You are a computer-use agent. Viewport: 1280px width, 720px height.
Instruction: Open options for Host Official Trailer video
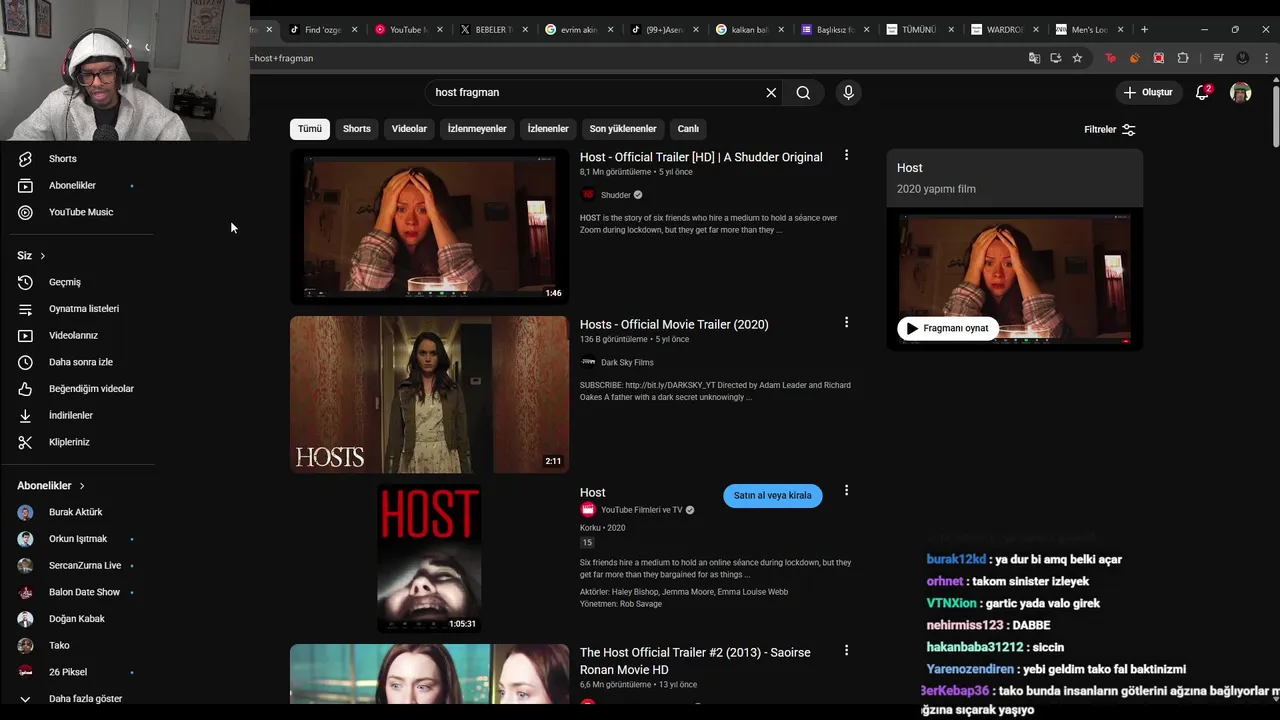(846, 155)
